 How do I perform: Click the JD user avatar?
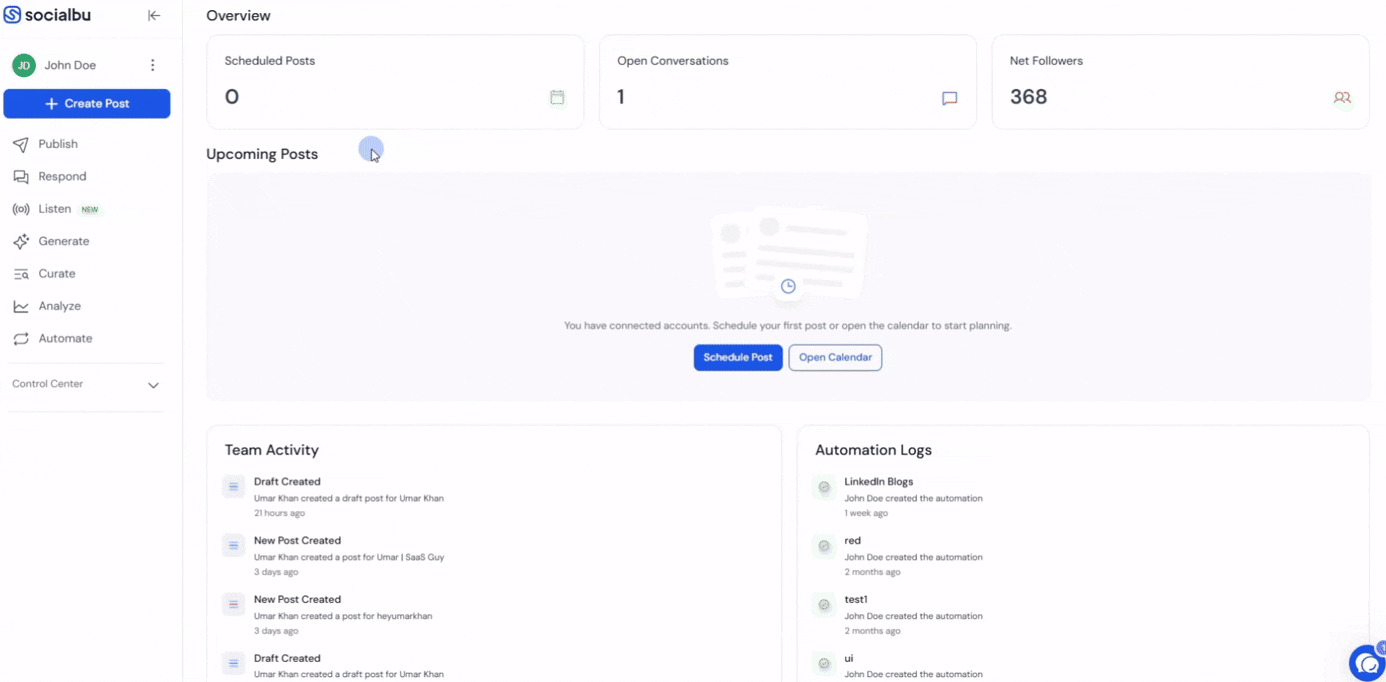(x=24, y=65)
